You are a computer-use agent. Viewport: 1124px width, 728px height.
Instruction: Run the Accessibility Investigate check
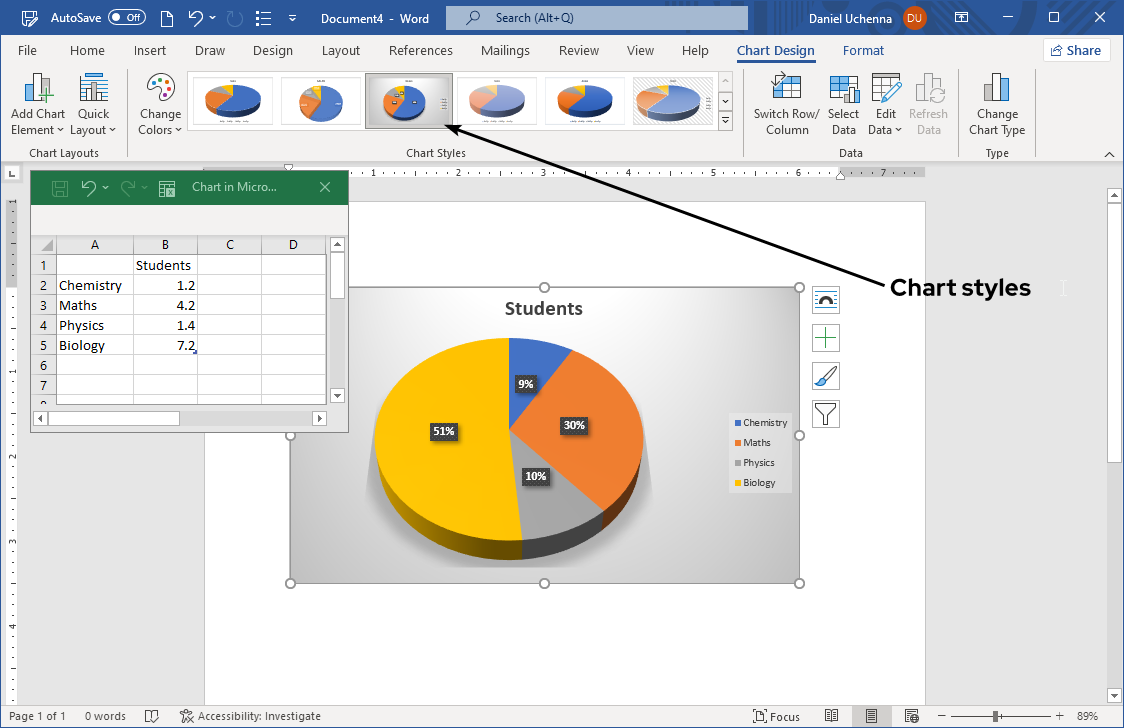pos(250,716)
